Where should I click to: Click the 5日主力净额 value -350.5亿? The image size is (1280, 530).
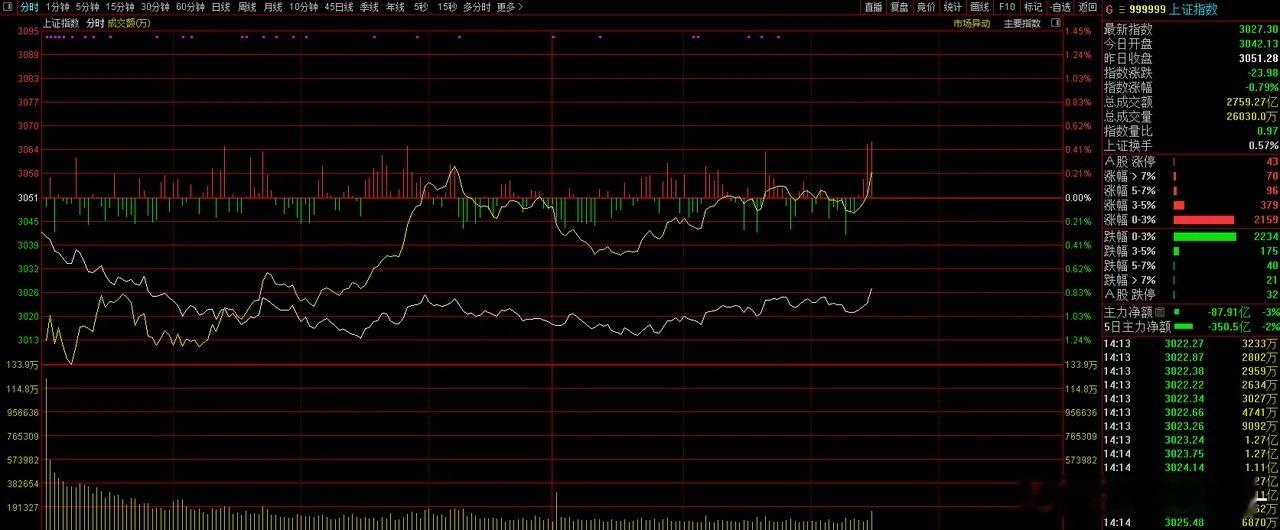[1231, 326]
